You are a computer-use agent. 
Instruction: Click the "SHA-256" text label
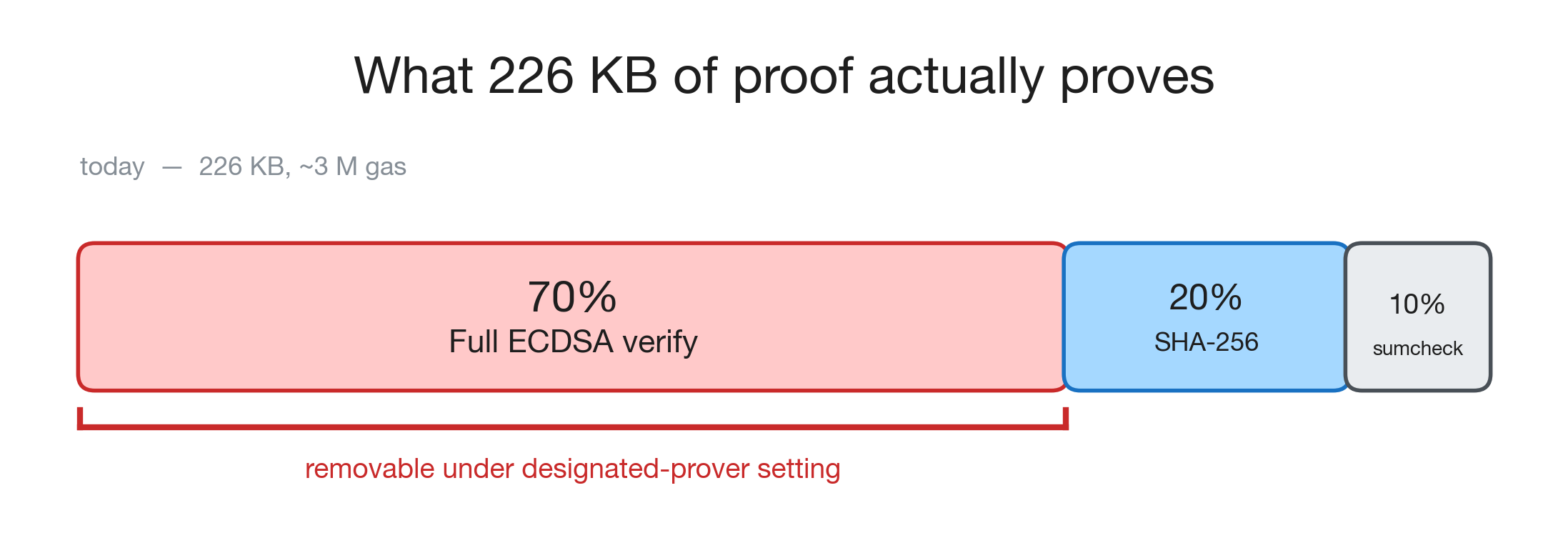(1206, 342)
